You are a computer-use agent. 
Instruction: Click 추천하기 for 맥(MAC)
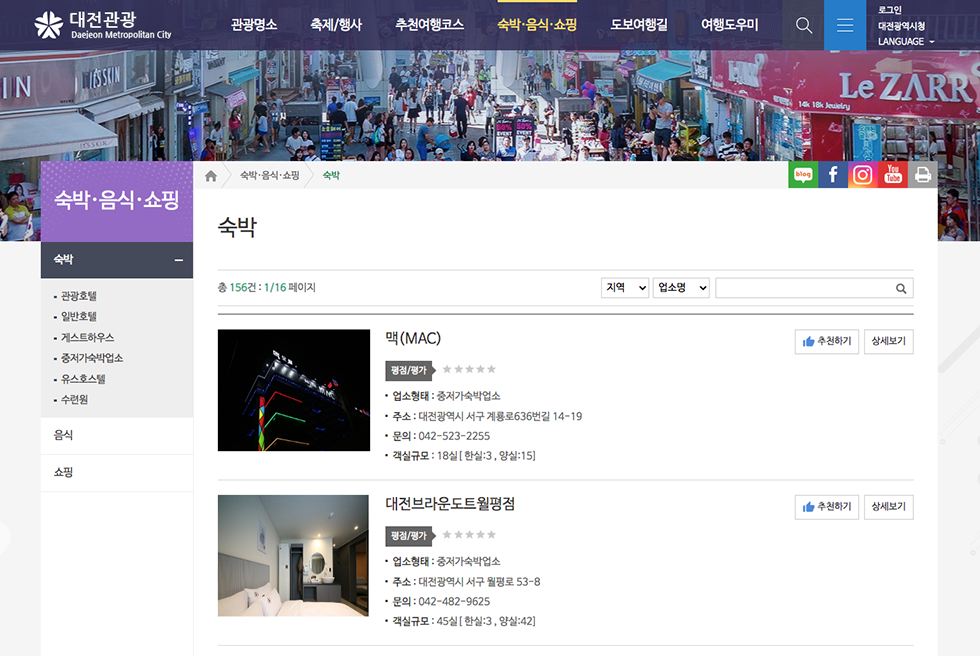826,341
